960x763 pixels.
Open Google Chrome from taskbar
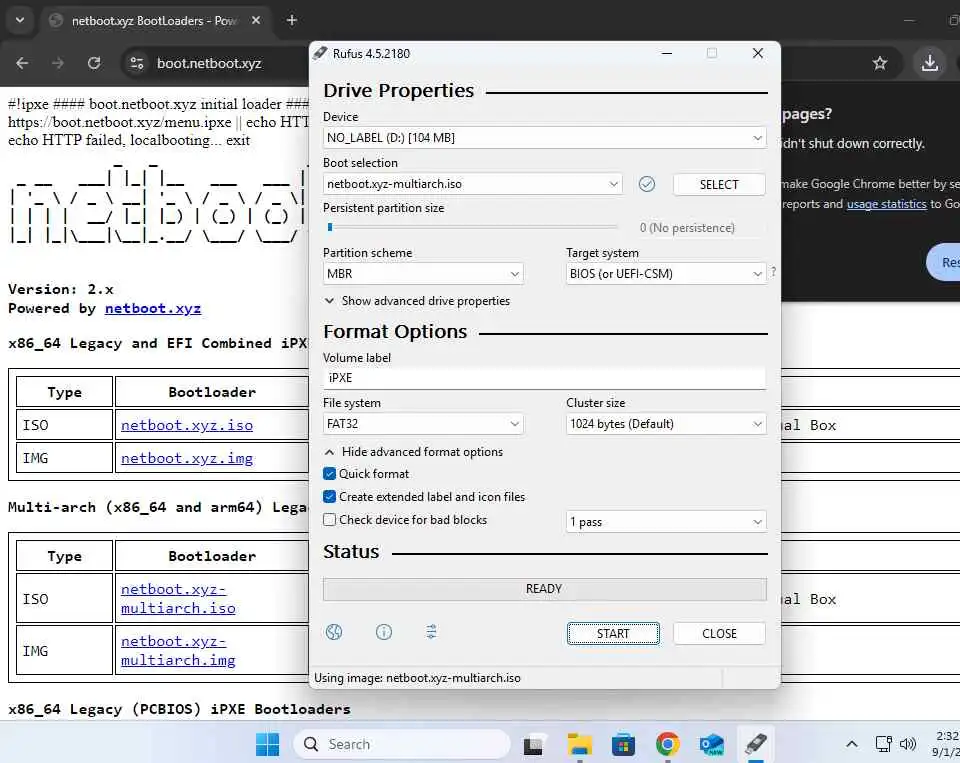pyautogui.click(x=667, y=744)
